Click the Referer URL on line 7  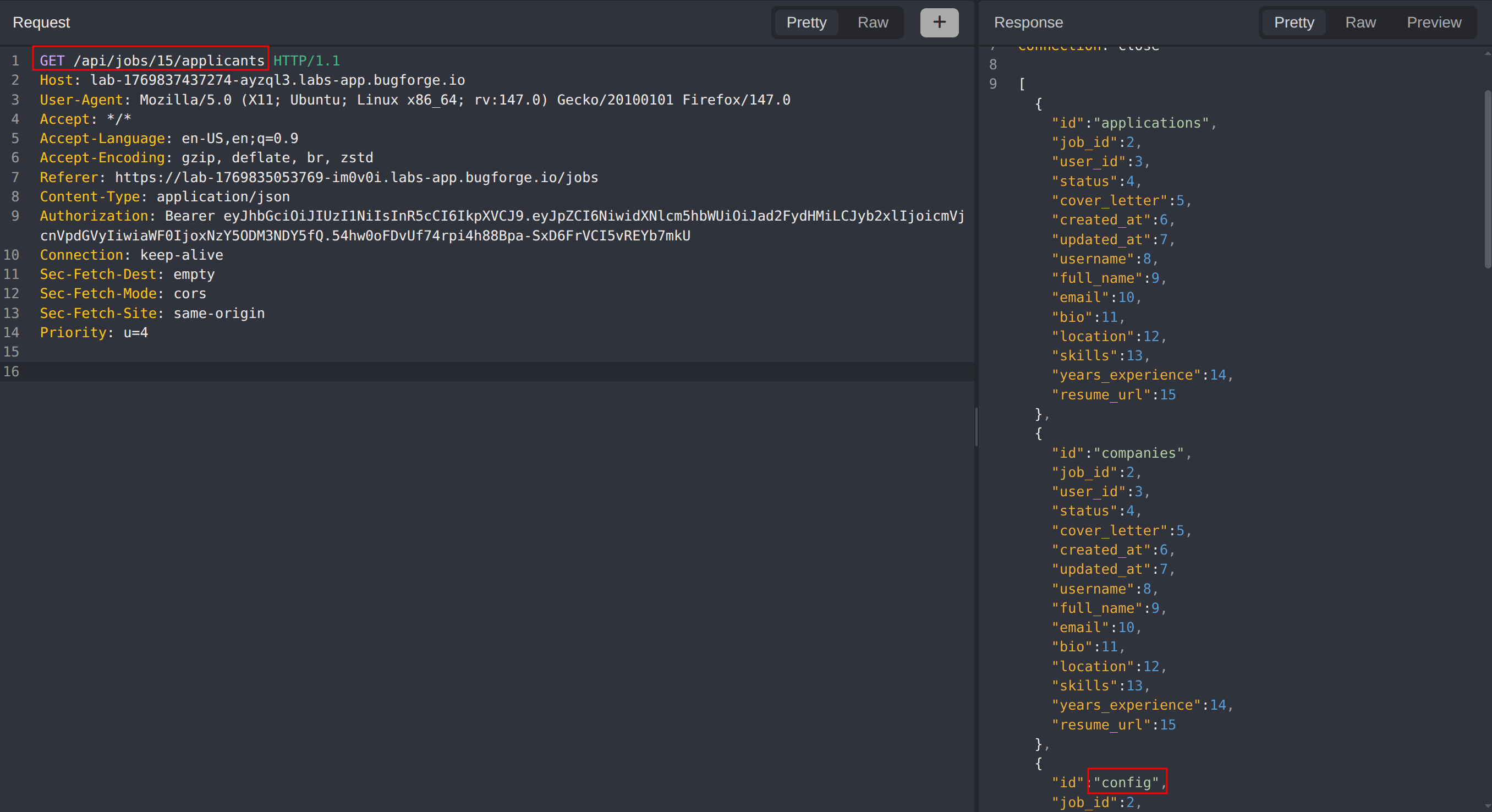(356, 178)
